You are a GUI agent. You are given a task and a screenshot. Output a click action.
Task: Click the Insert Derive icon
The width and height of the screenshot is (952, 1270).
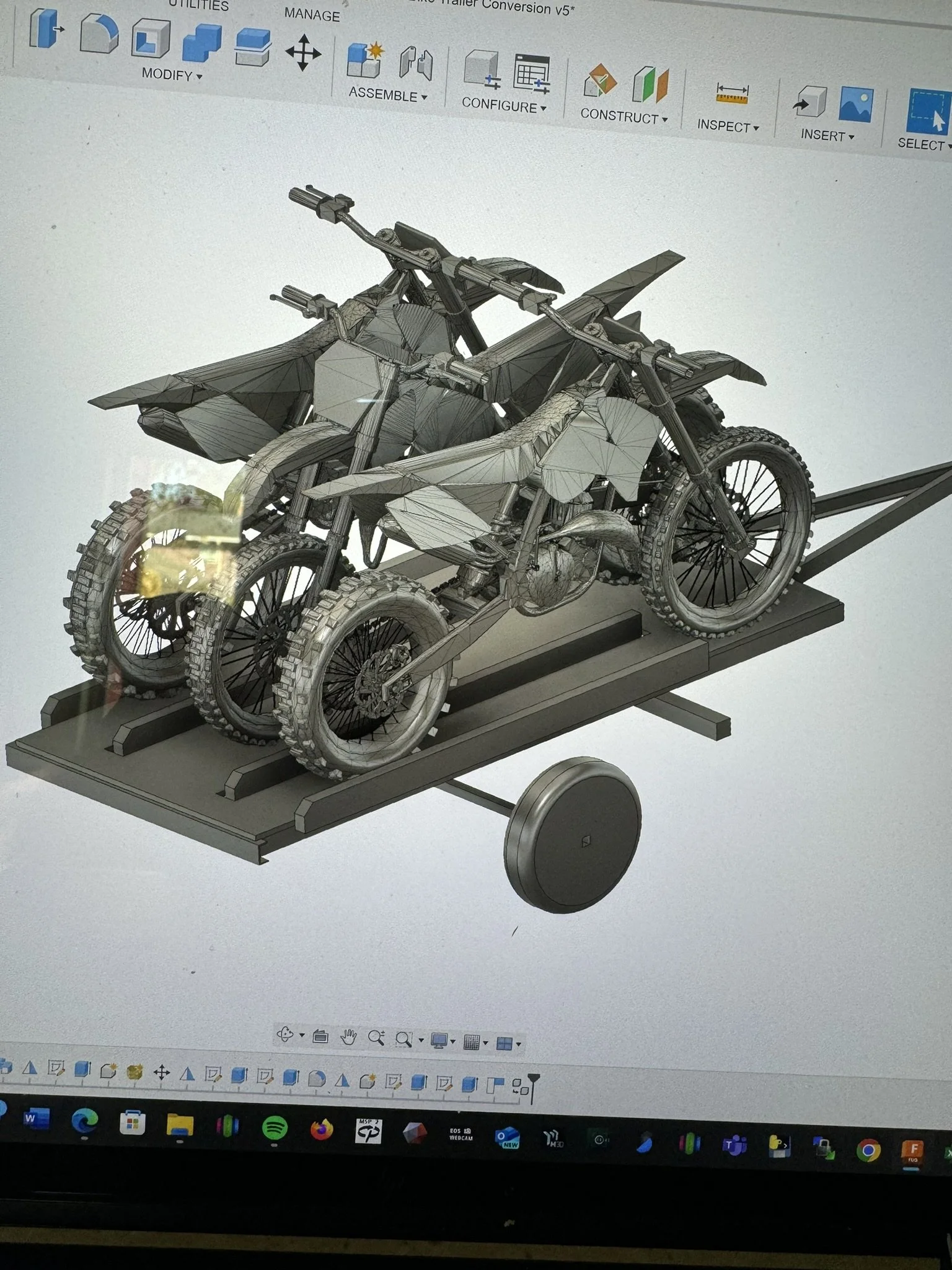pyautogui.click(x=809, y=100)
